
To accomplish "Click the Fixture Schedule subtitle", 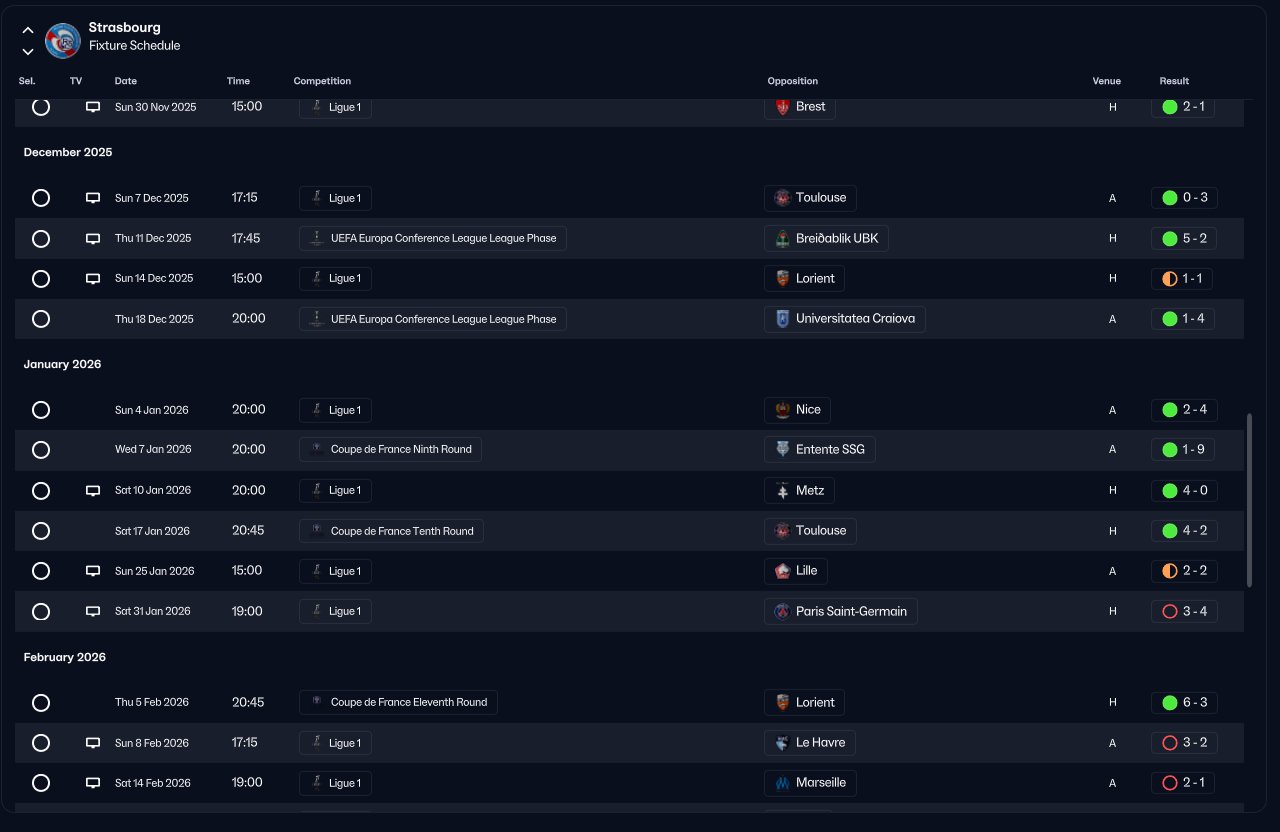I will (135, 46).
